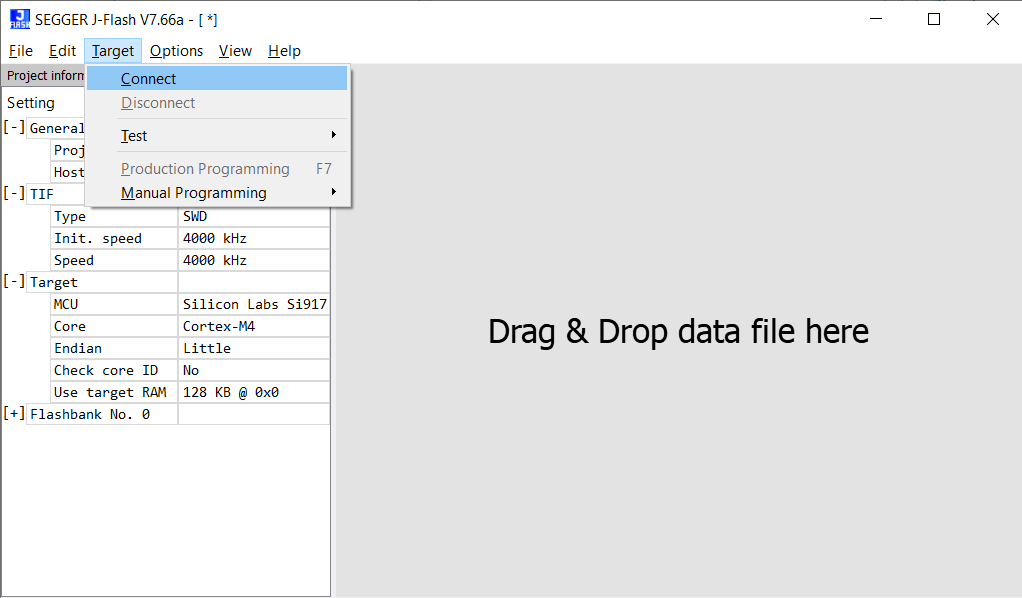
Task: Select the Flashbank No. 0 row
Action: pyautogui.click(x=102, y=414)
